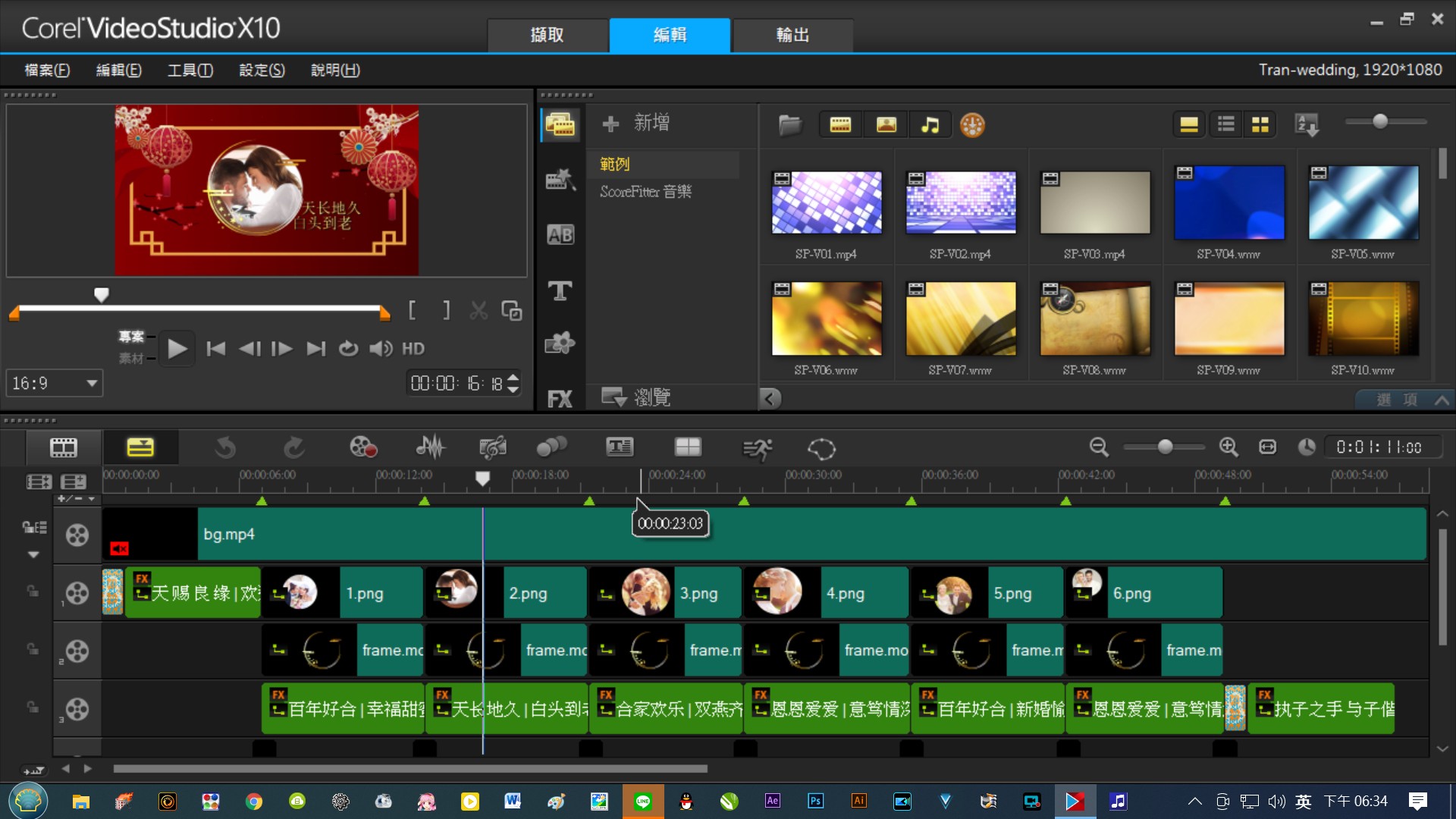Open the Sound Mixer icon
The height and width of the screenshot is (819, 1456).
(430, 447)
